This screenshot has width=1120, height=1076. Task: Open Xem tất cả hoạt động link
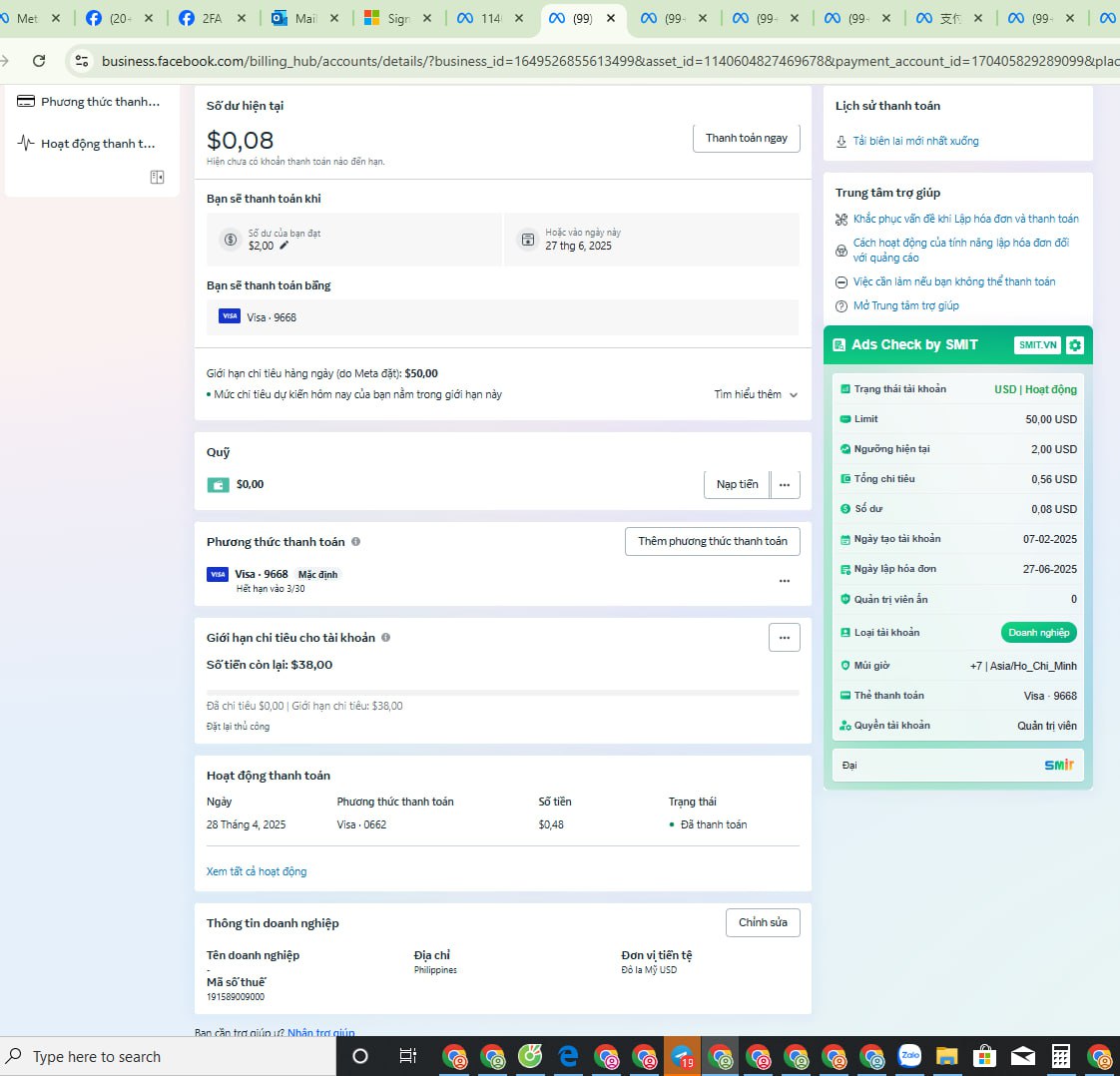pos(257,871)
